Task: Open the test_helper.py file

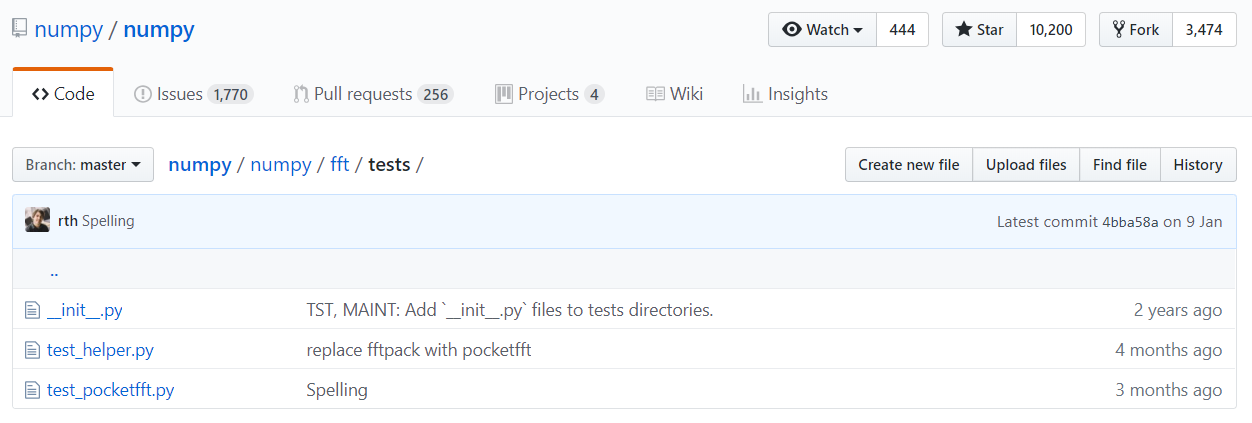Action: tap(100, 350)
